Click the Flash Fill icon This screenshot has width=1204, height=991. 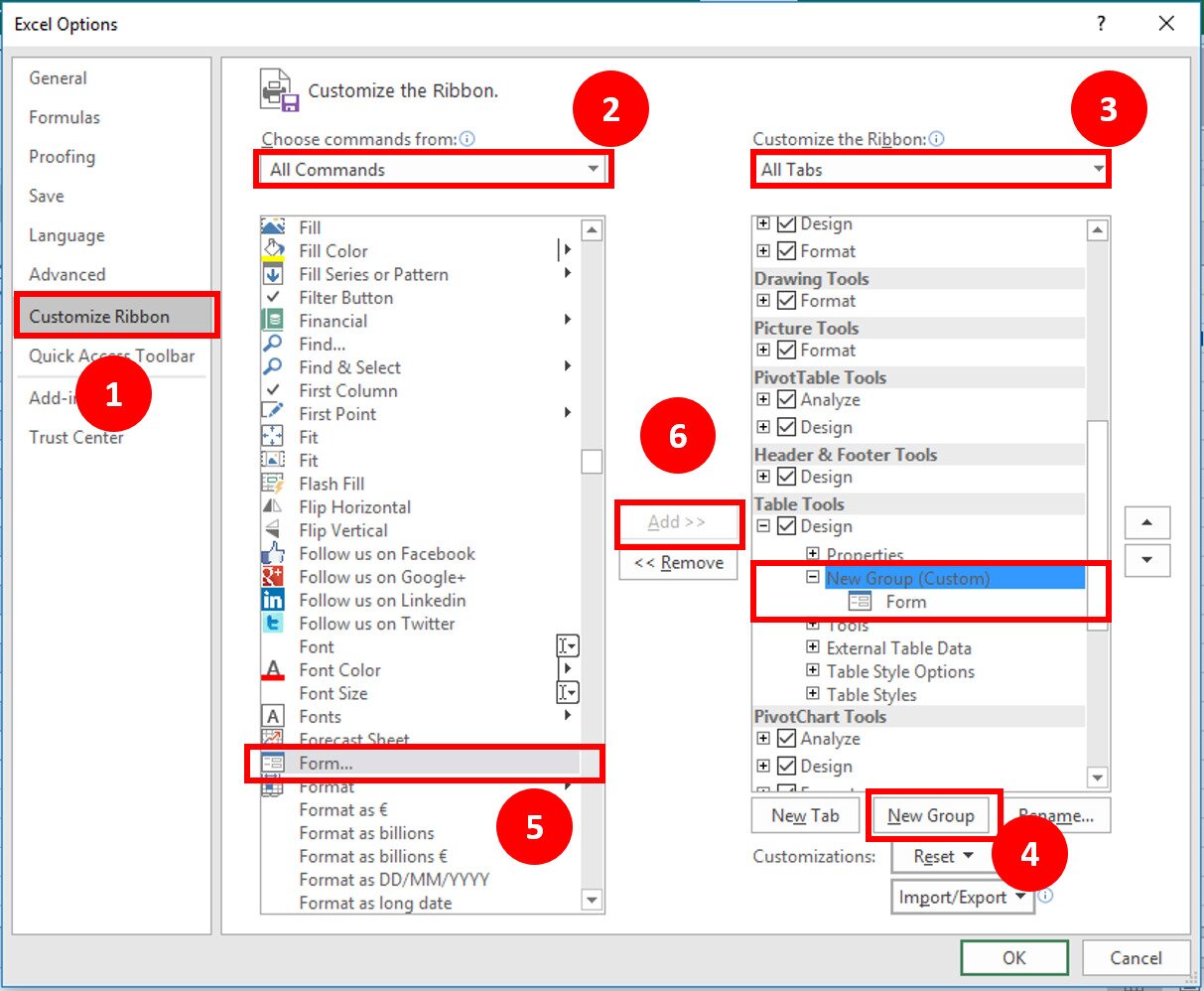273,484
